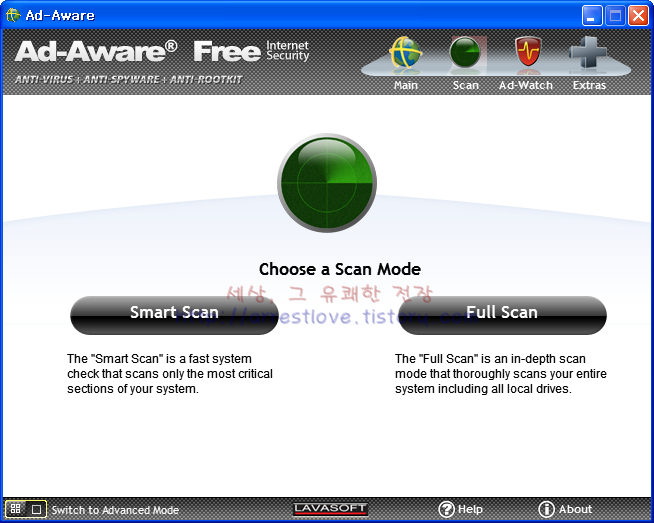
Task: Switch to advanced mode grid icon
Action: click(15, 509)
